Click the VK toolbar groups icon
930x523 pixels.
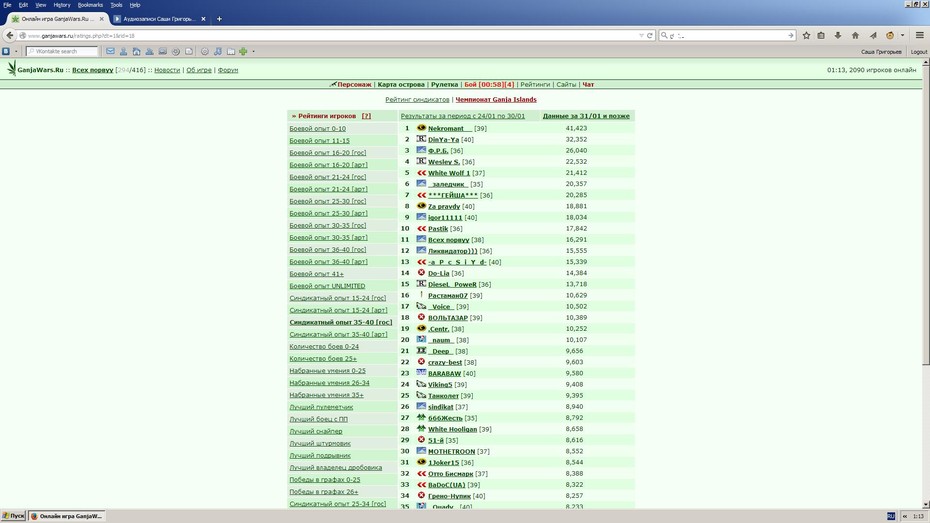coord(149,52)
